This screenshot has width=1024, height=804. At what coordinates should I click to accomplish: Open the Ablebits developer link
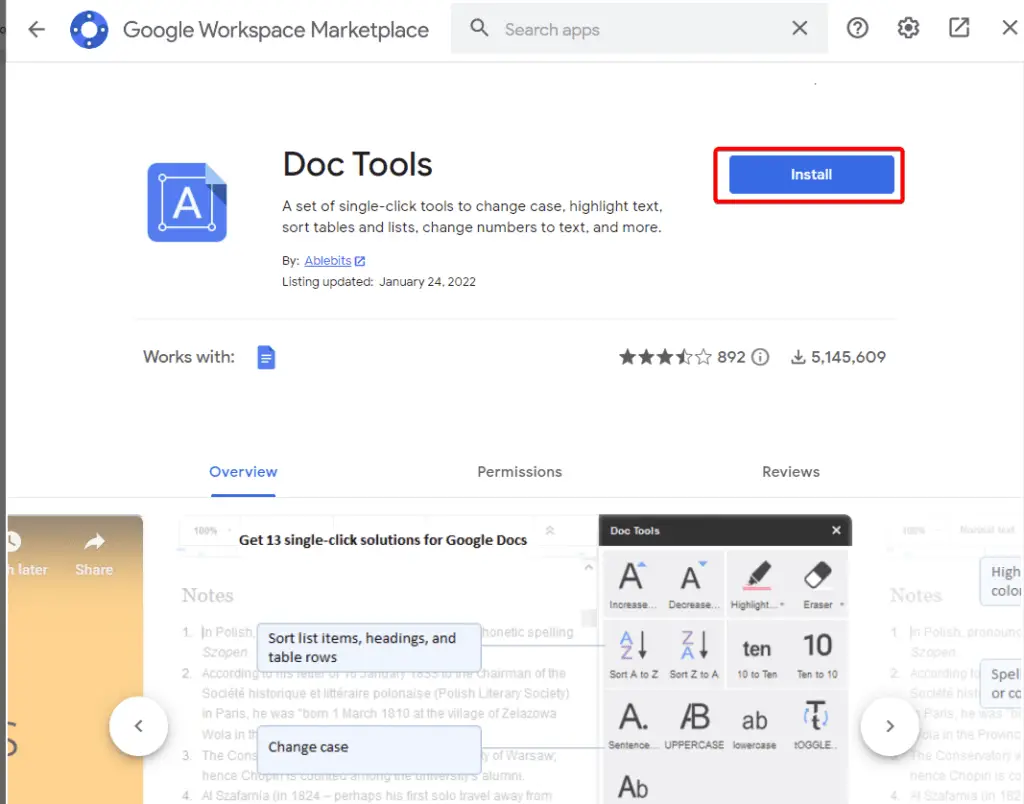click(x=328, y=260)
